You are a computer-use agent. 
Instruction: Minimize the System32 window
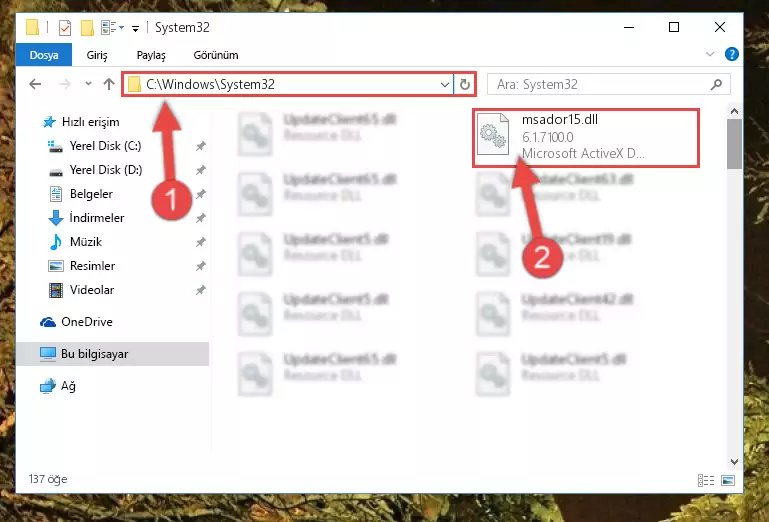(629, 27)
